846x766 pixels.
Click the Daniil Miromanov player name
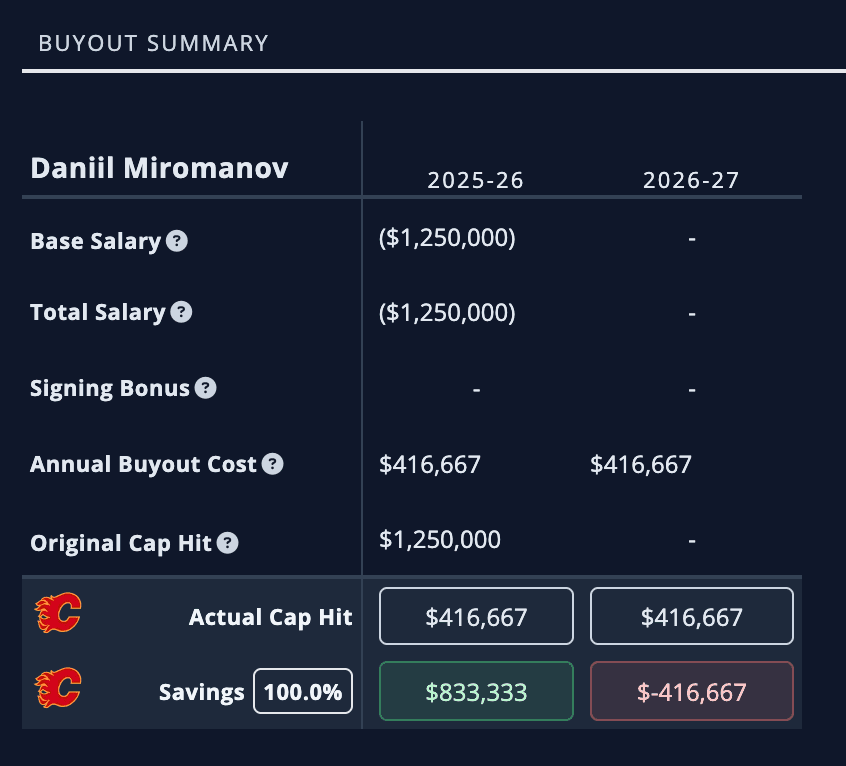(160, 167)
